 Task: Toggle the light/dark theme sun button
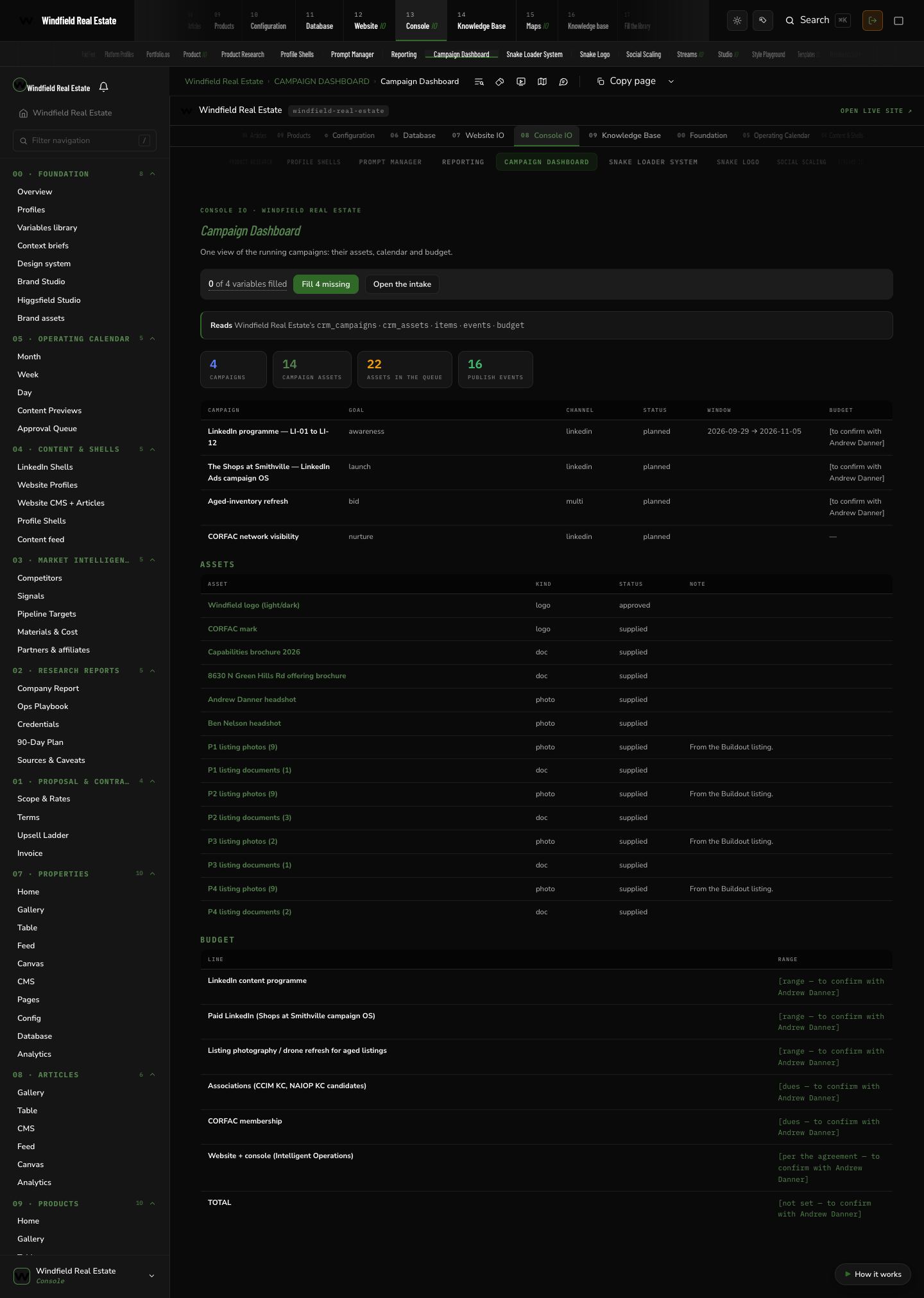pos(737,21)
